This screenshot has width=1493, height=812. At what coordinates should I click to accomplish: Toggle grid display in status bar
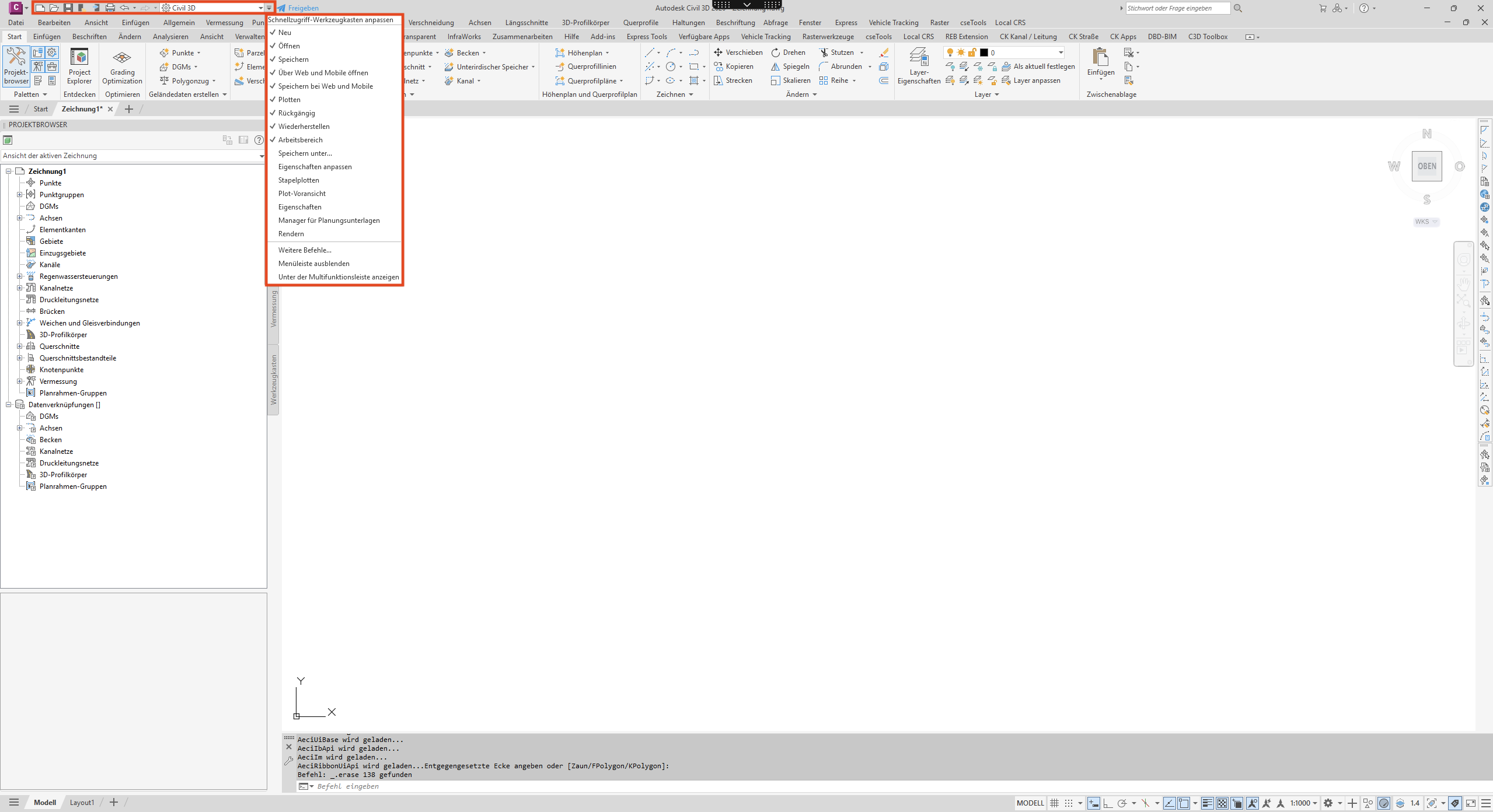click(x=1054, y=803)
